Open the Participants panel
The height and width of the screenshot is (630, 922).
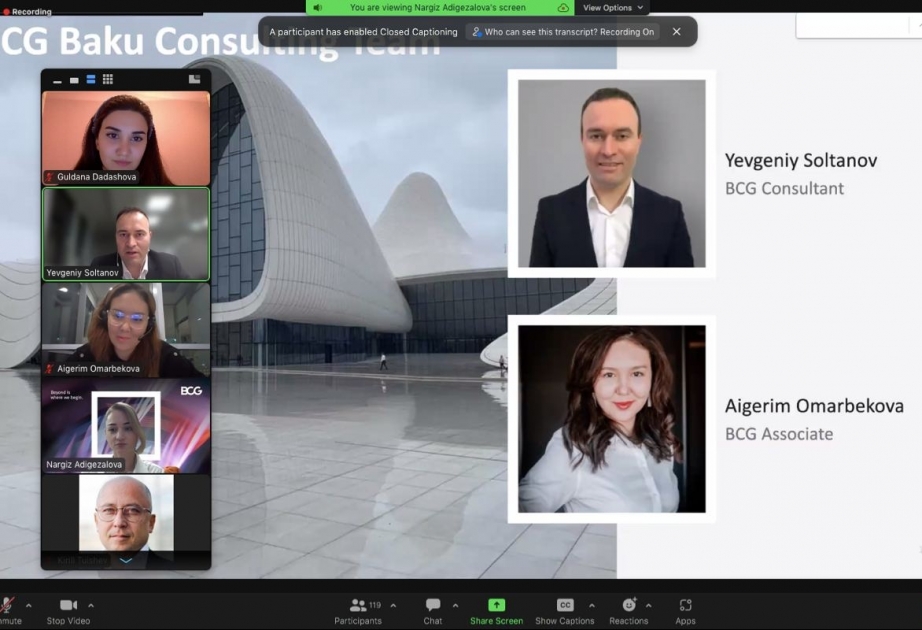click(x=358, y=611)
